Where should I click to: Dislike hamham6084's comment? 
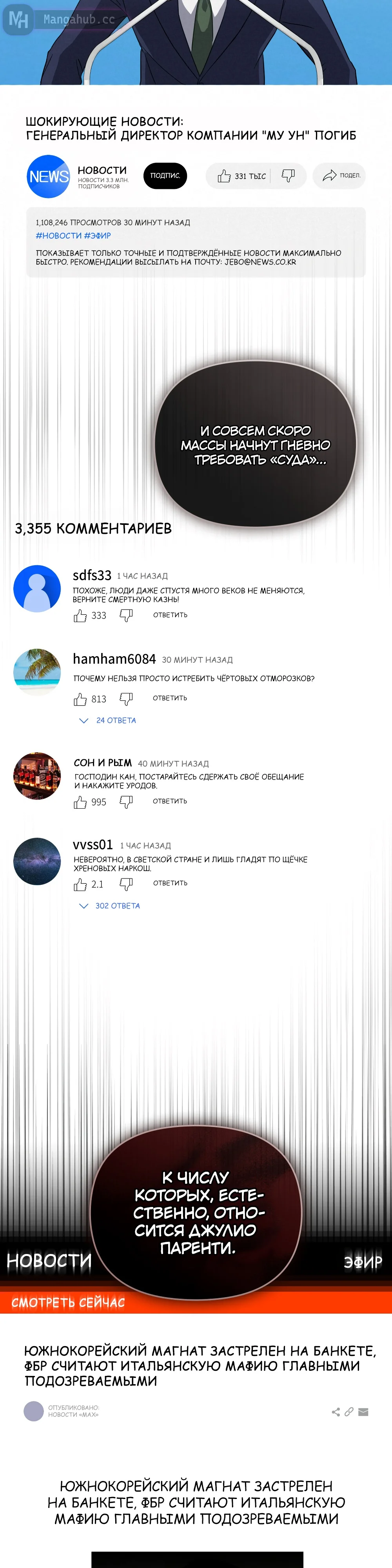[x=126, y=698]
